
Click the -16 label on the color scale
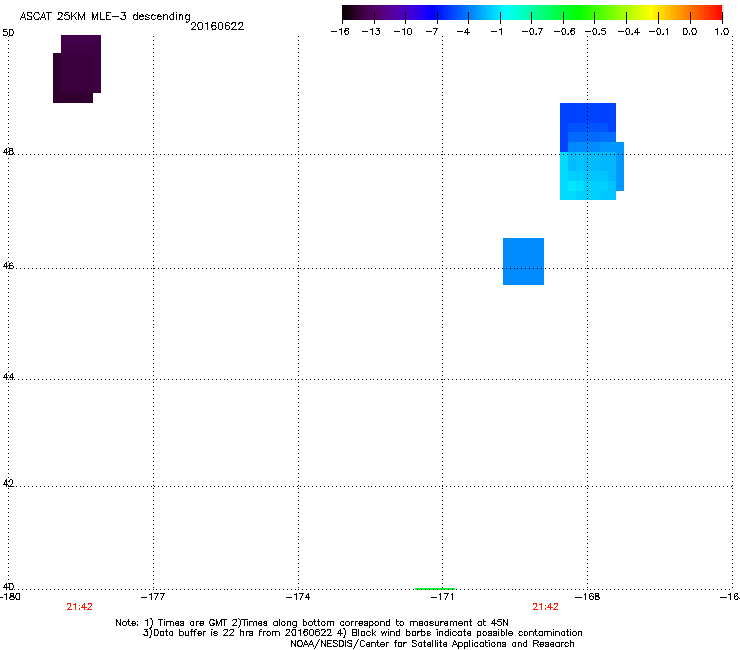[340, 32]
